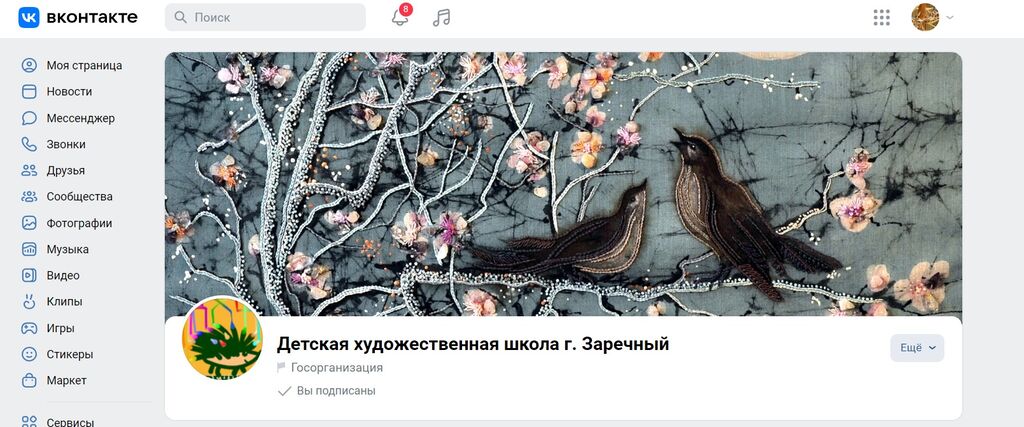Click the Stickers smiley icon

[29, 354]
